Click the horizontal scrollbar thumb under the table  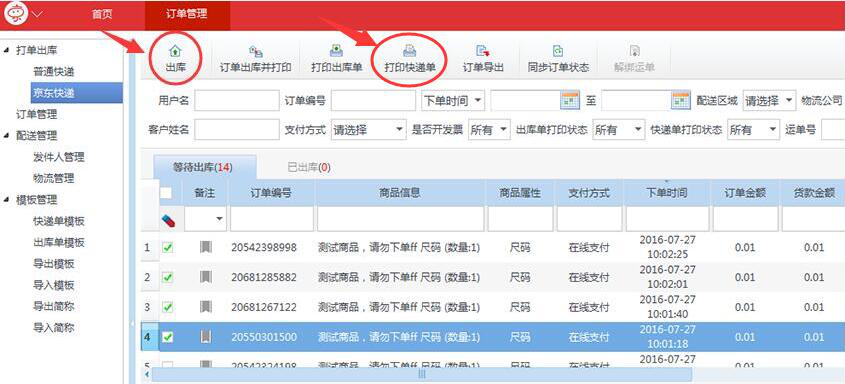(421, 374)
